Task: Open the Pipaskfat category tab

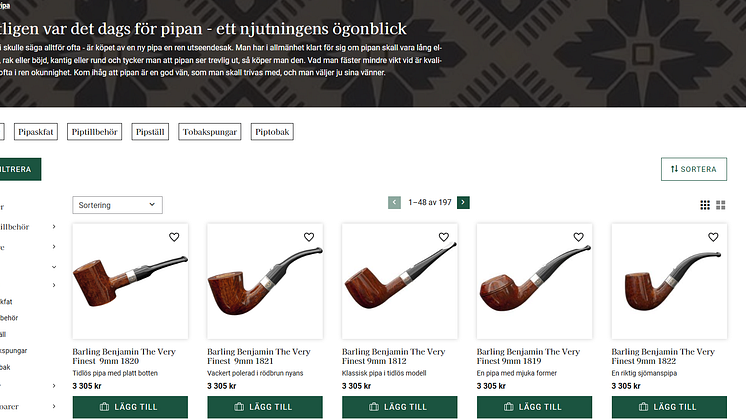Action: [36, 132]
